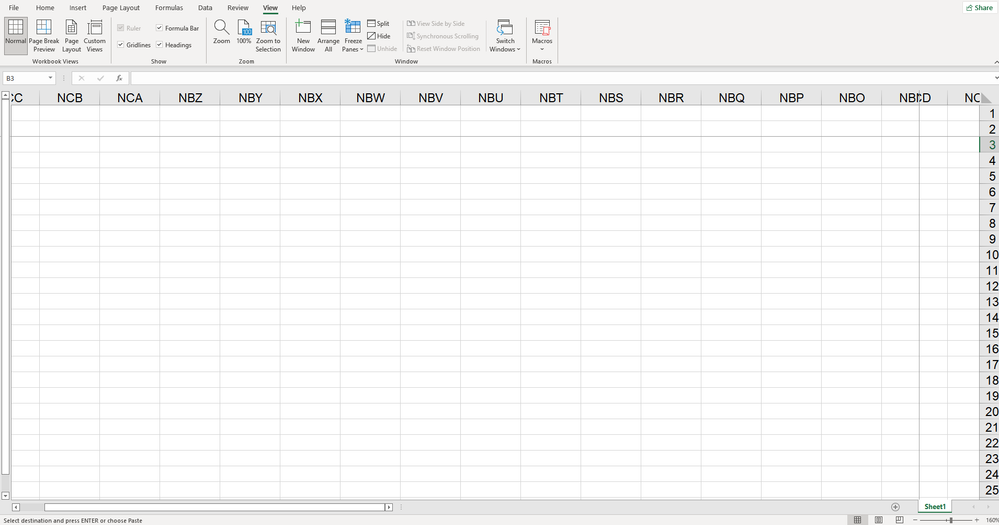The height and width of the screenshot is (525, 999).
Task: Click horizontal scrollbar right arrow
Action: point(389,507)
